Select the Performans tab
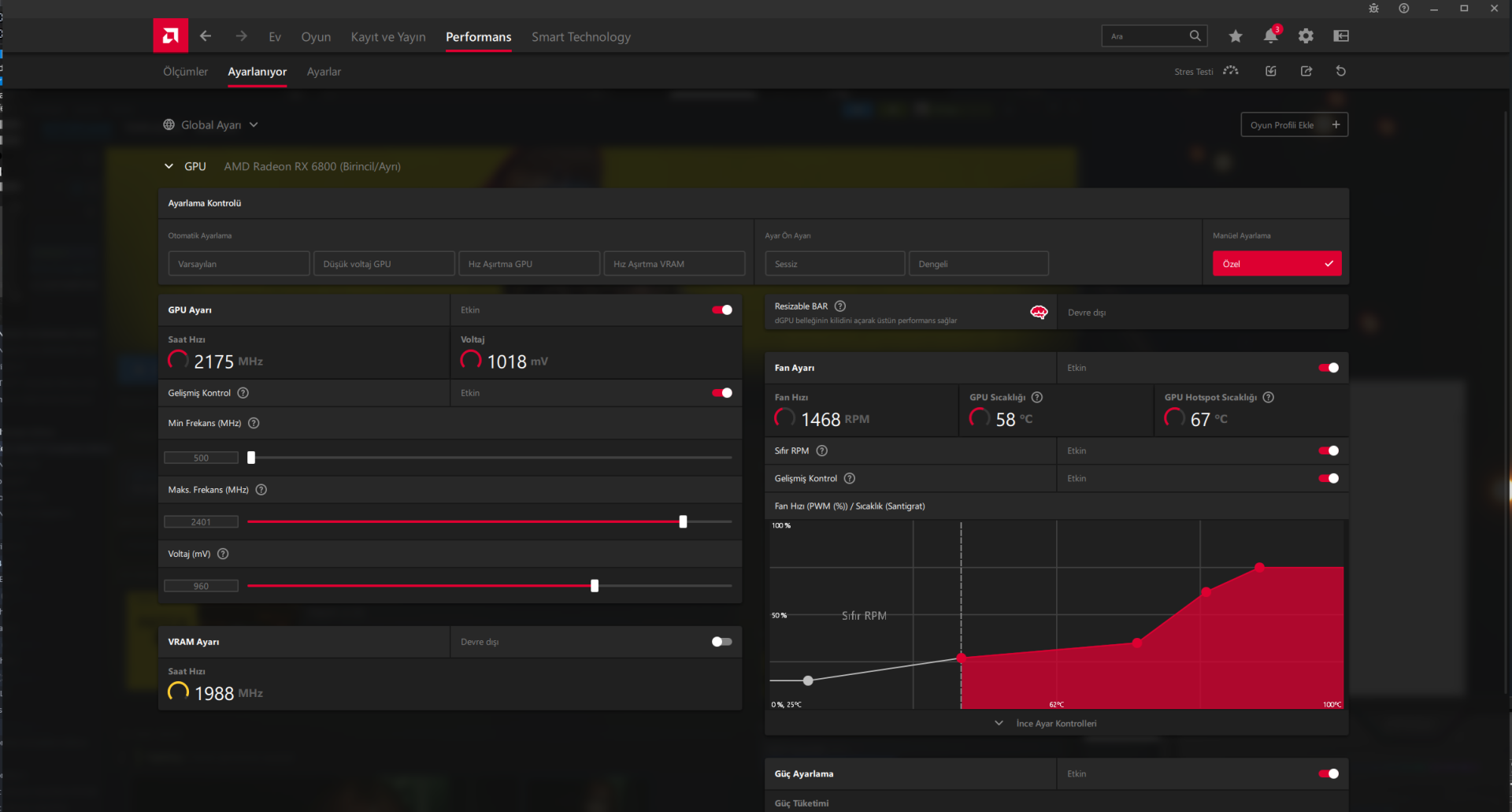 pyautogui.click(x=479, y=37)
